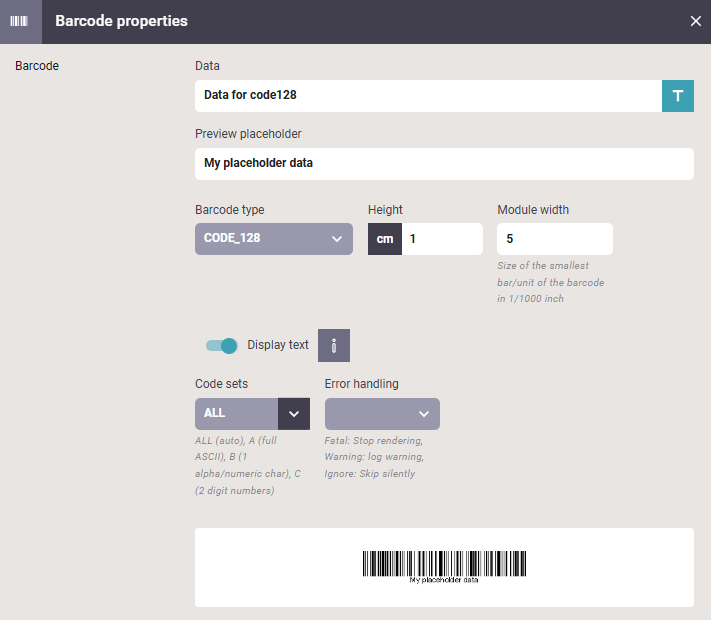Click the Error handling chevron arrow

(x=424, y=414)
